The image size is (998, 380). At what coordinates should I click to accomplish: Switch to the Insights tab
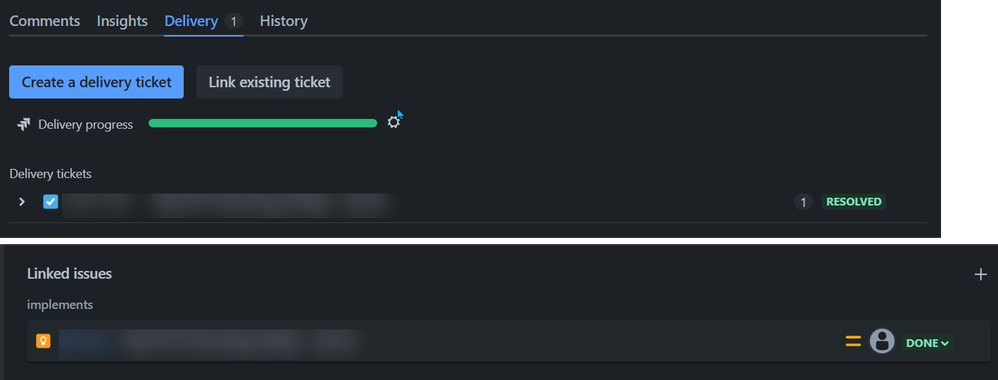point(122,21)
